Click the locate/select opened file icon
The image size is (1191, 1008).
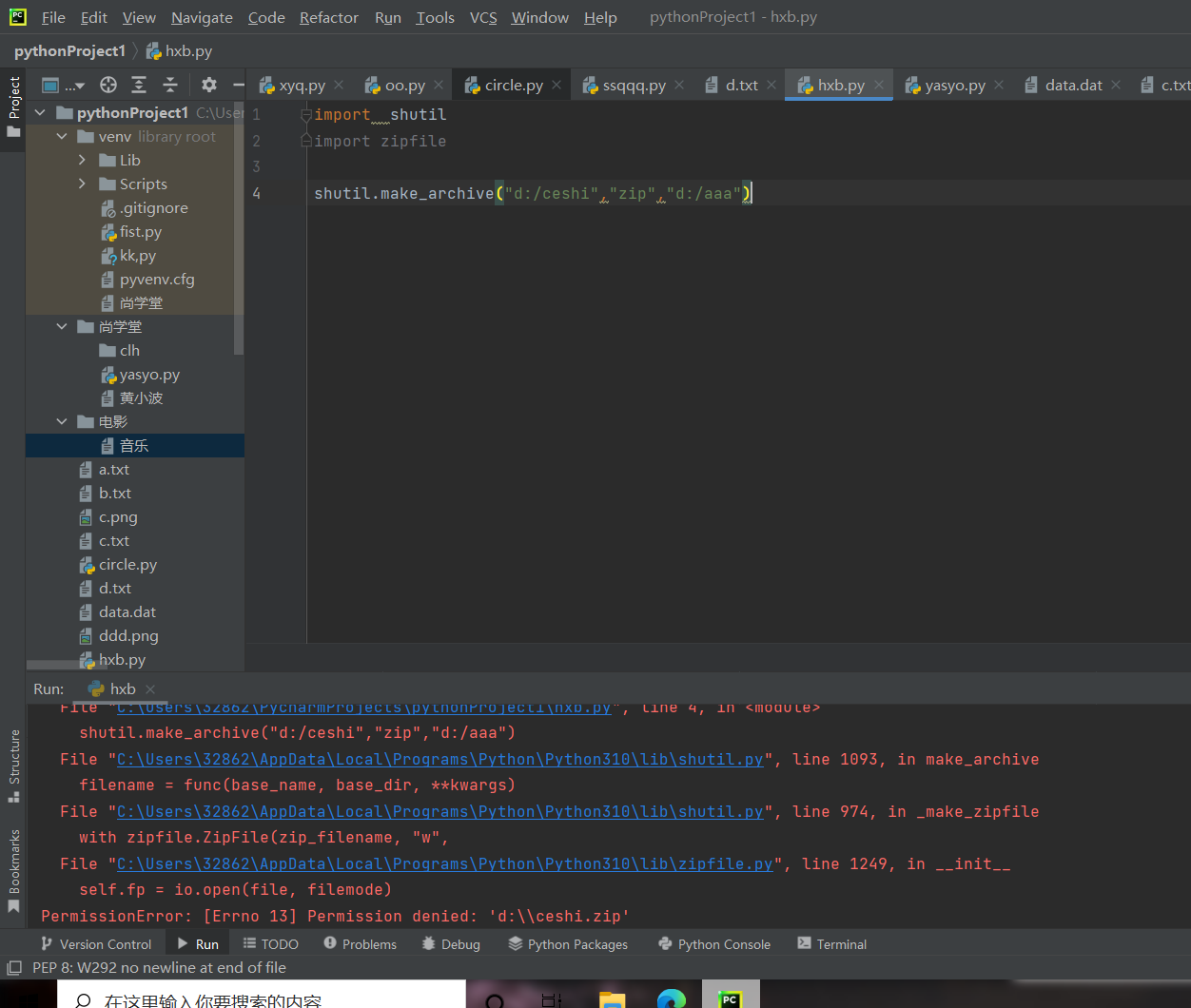[x=108, y=85]
